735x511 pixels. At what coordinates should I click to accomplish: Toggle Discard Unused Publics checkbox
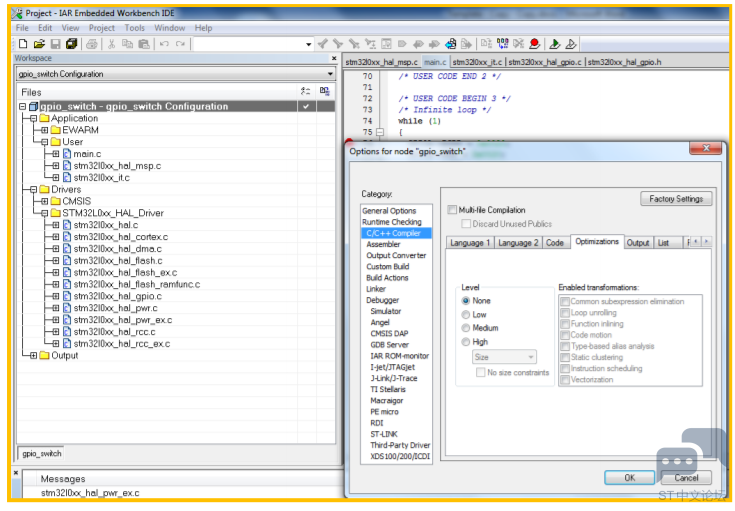click(466, 224)
